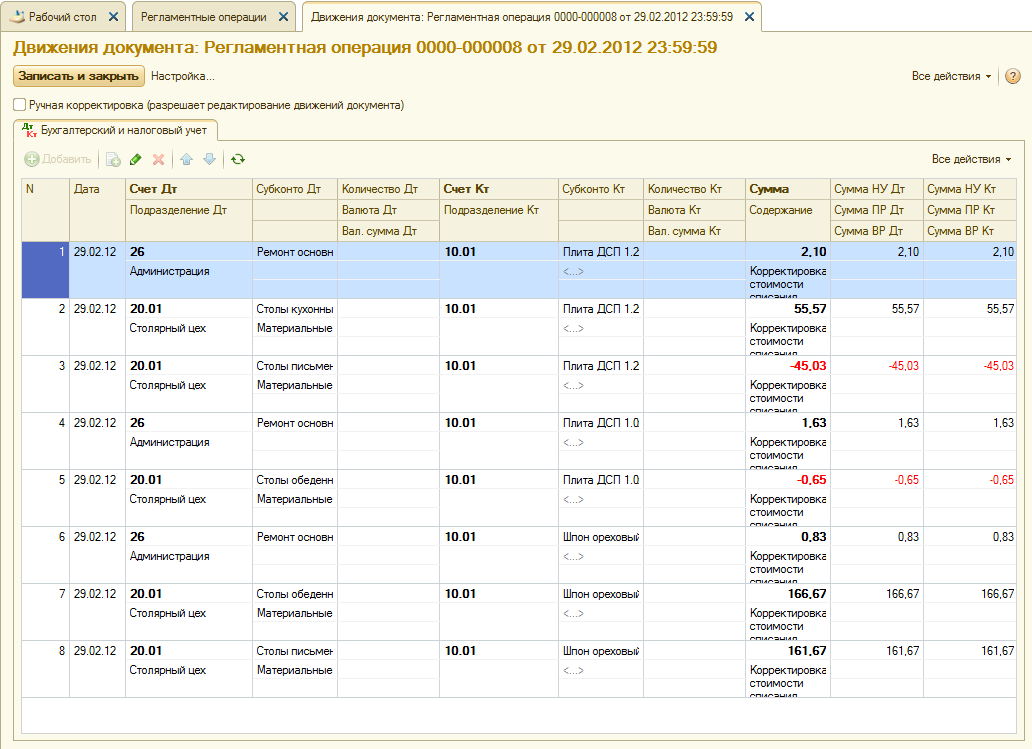The height and width of the screenshot is (749, 1032).
Task: Open the Бухгалтерский и налоговый учет tab
Action: (x=116, y=130)
